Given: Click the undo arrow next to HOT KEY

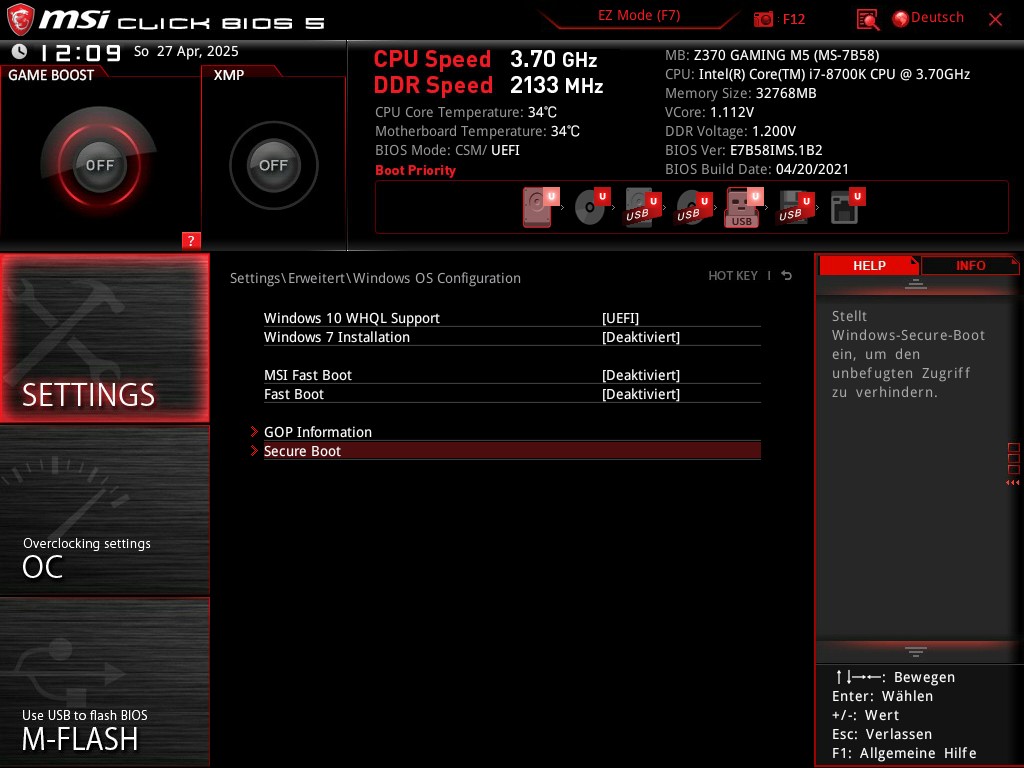Looking at the screenshot, I should 786,276.
